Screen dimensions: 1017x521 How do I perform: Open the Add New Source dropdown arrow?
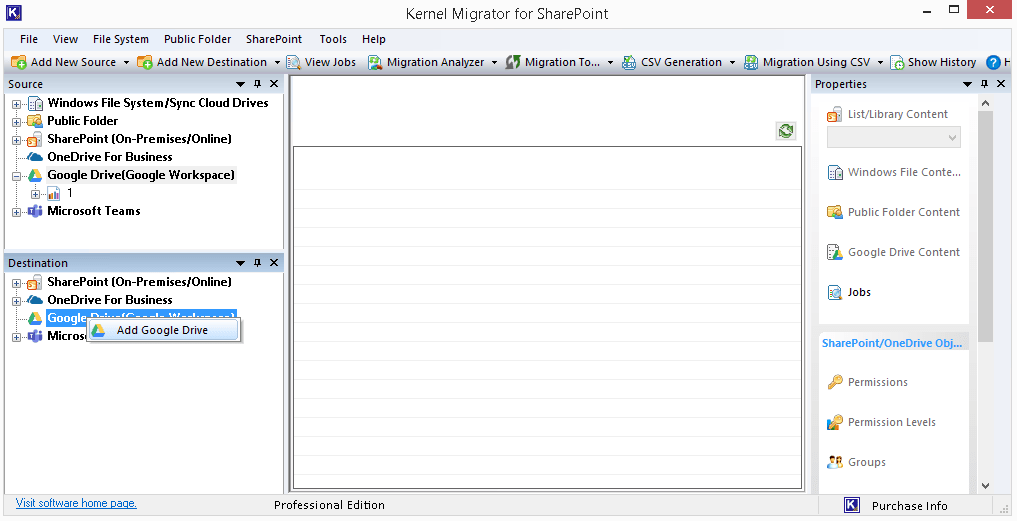point(126,63)
